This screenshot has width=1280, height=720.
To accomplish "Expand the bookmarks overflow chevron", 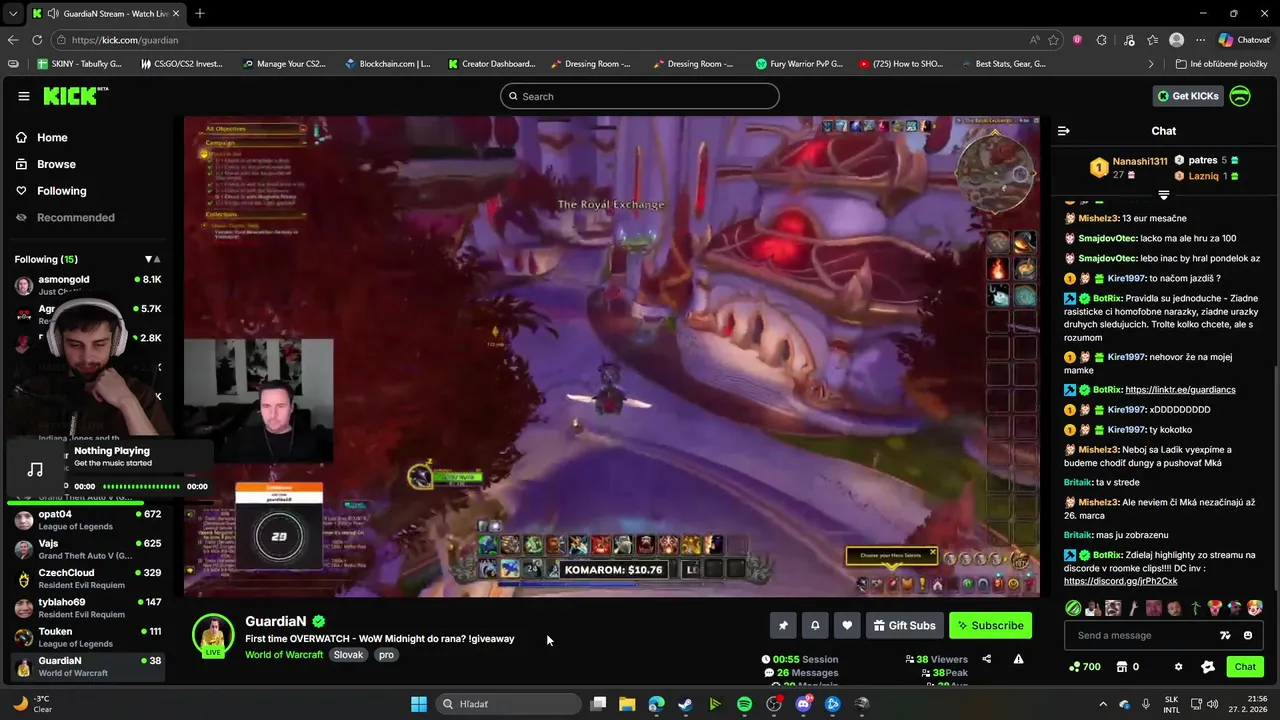I will tap(1151, 64).
